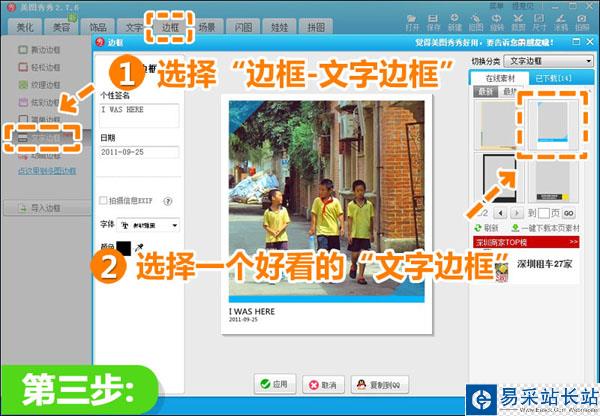Click the 日期 2011-09-25 date field
Viewport: 600px width, 416px height.
(139, 152)
